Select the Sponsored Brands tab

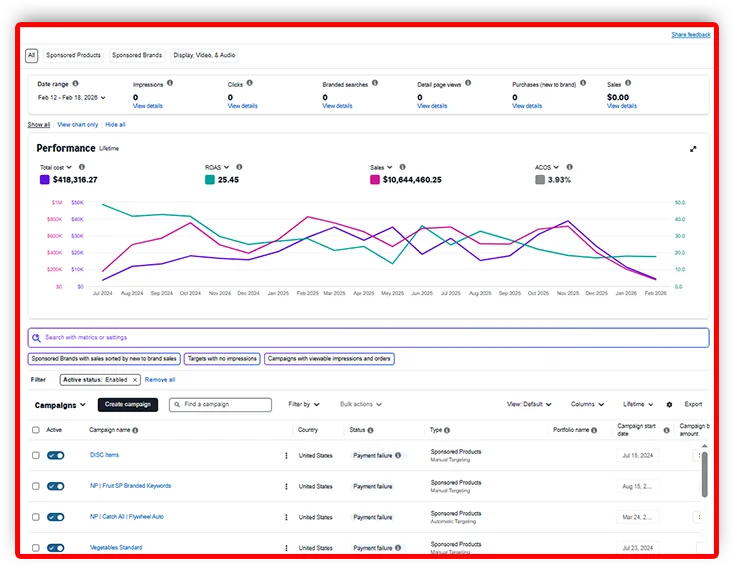pos(137,55)
